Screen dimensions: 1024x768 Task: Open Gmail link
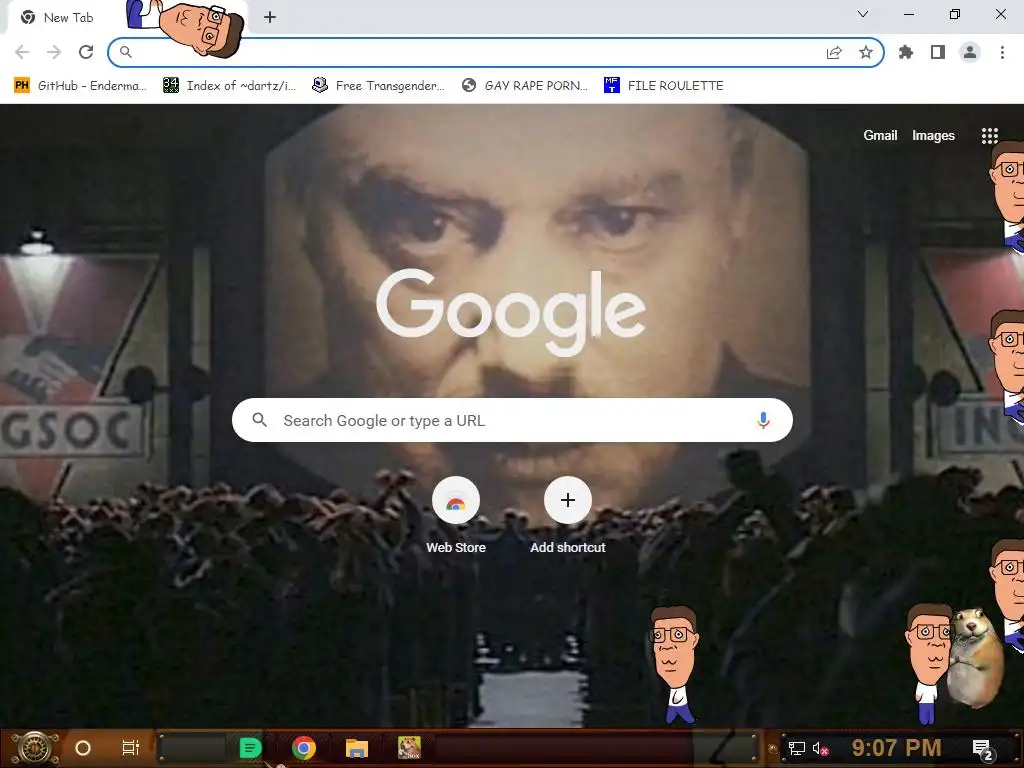(880, 136)
